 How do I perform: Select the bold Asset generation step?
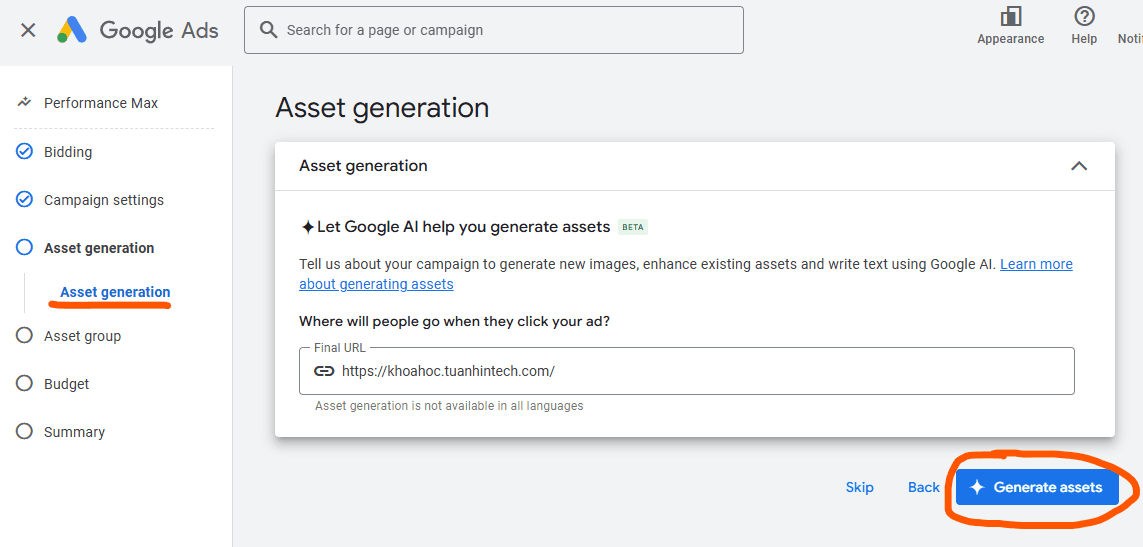(99, 248)
